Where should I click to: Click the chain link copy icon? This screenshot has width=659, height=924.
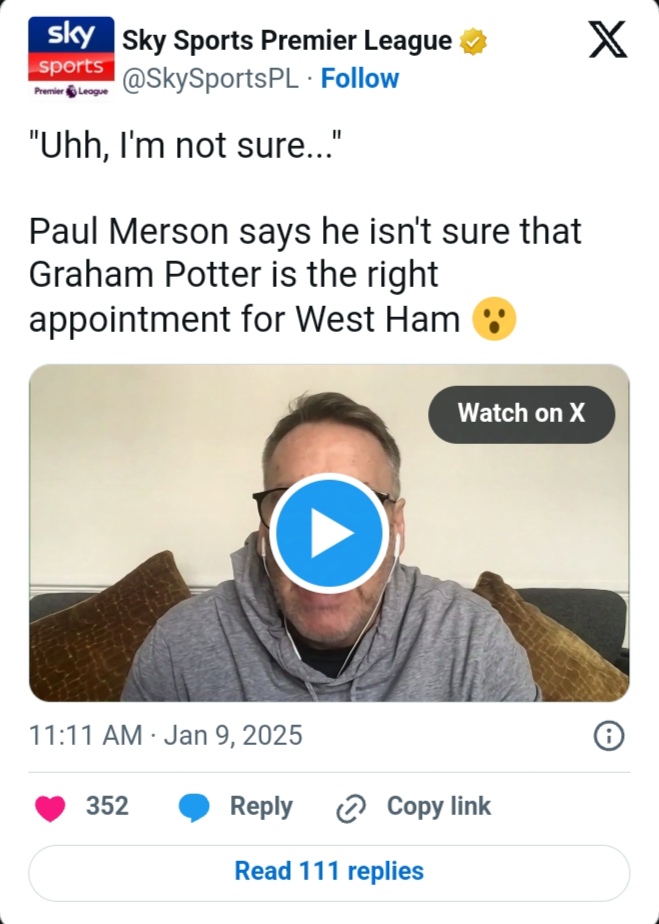351,808
